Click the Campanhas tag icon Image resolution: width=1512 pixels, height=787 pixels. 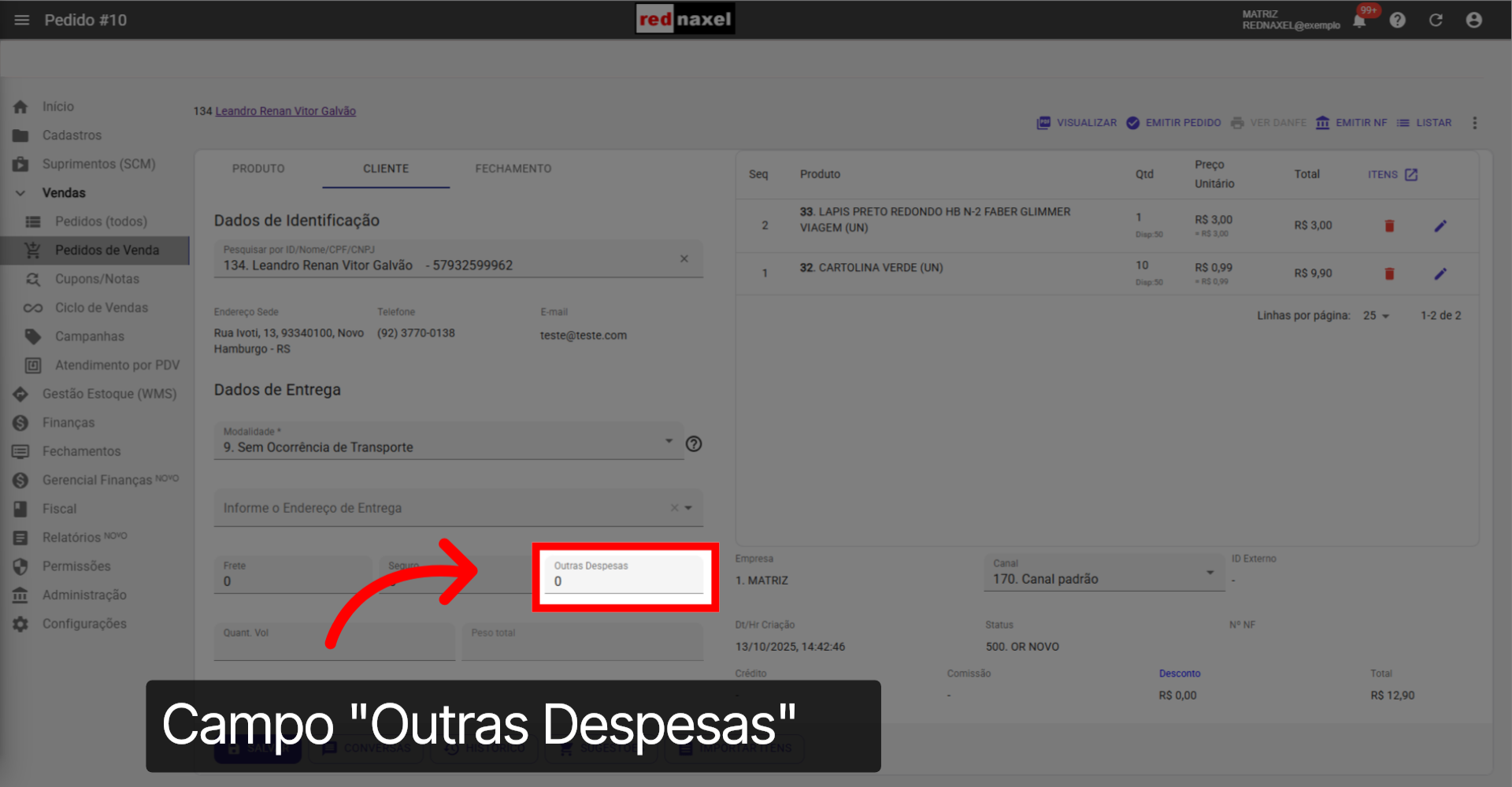[33, 336]
